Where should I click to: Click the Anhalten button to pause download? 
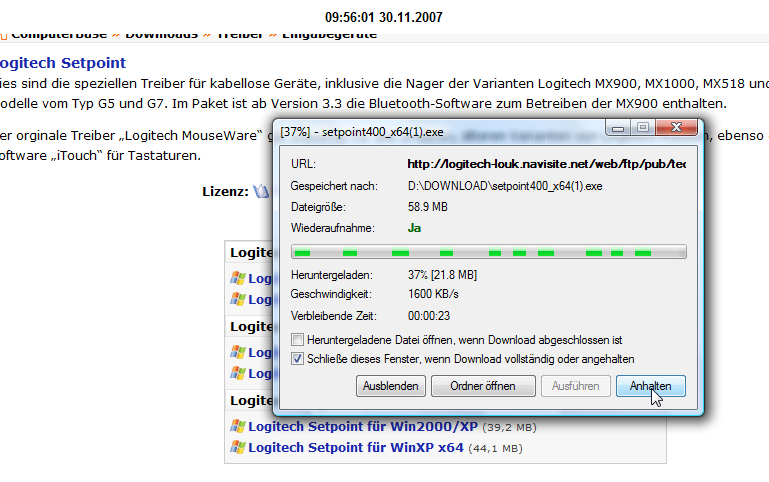(650, 386)
